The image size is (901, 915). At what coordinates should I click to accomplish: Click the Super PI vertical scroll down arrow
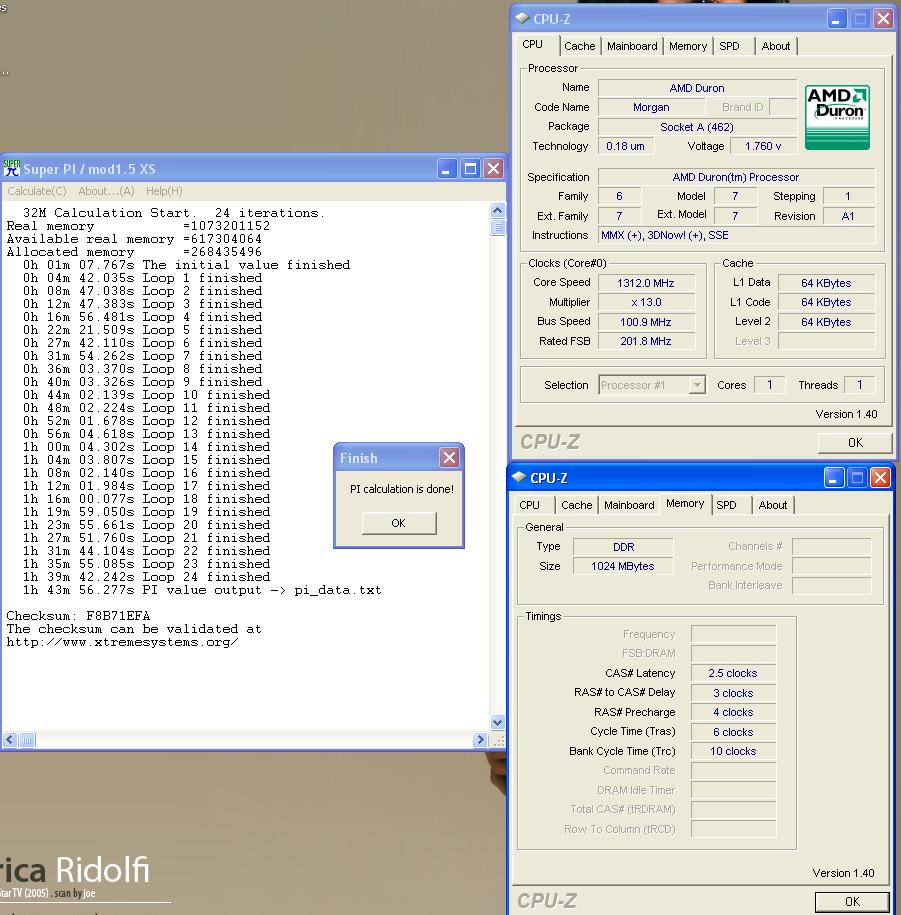[498, 722]
